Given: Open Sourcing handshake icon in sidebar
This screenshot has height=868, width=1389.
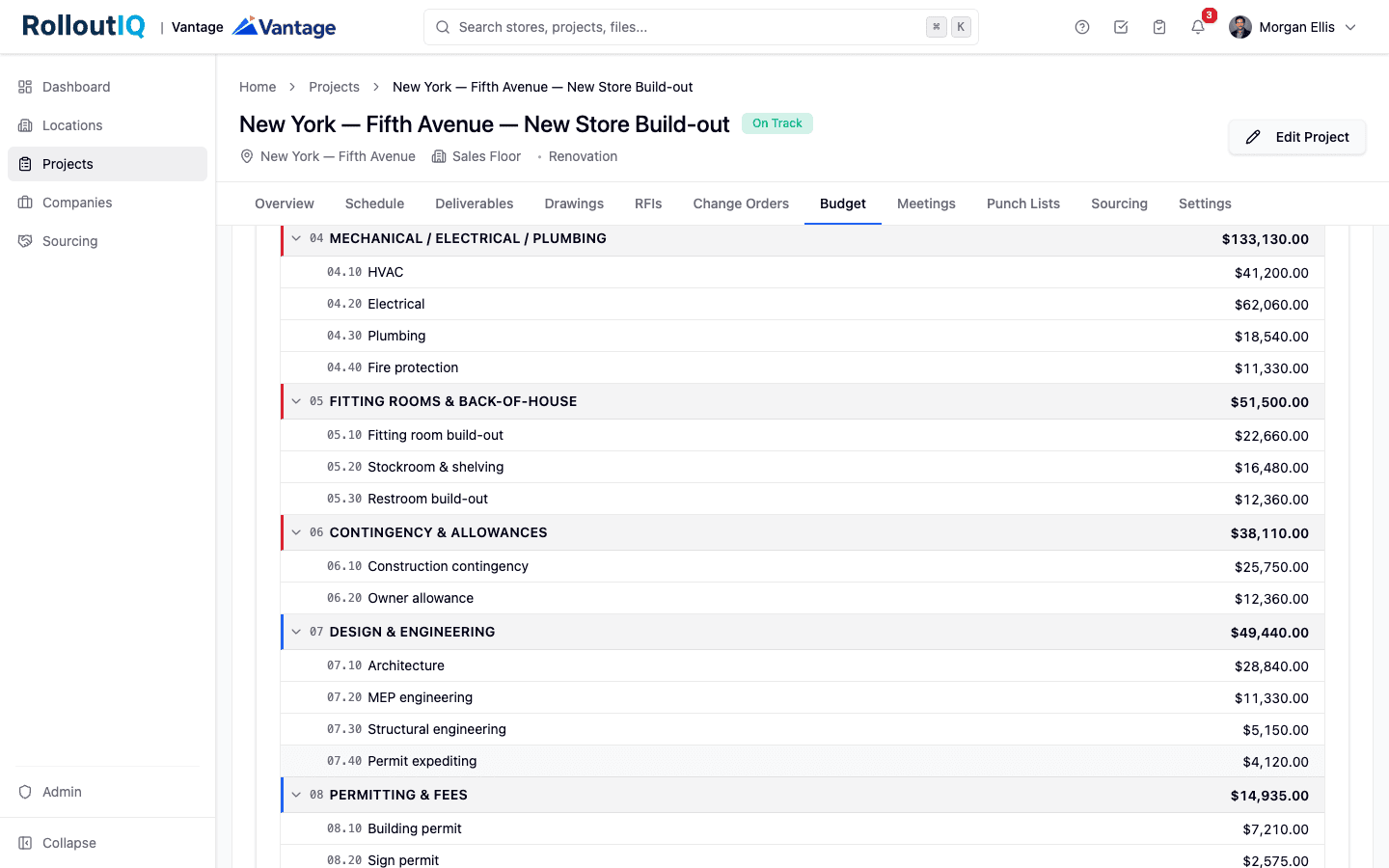Looking at the screenshot, I should 25,241.
